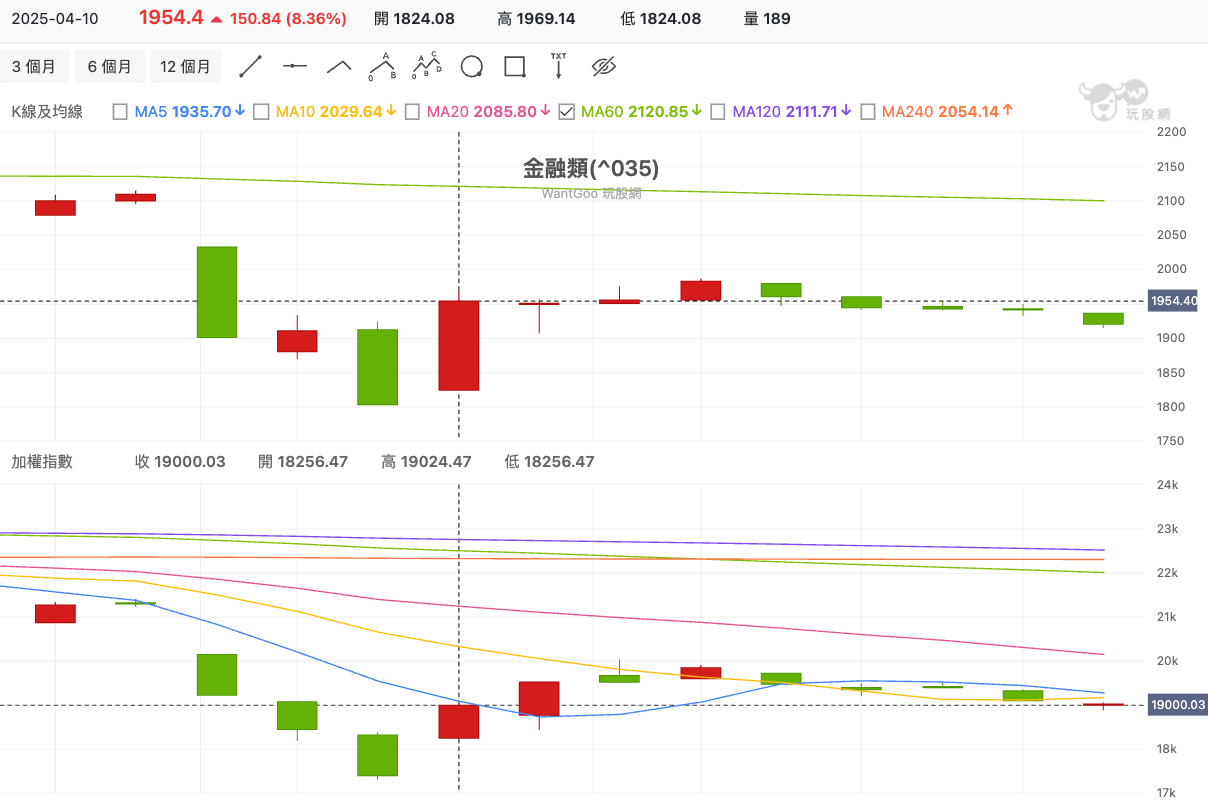Click the 高 1969.14 high value
1208x805 pixels.
click(536, 19)
